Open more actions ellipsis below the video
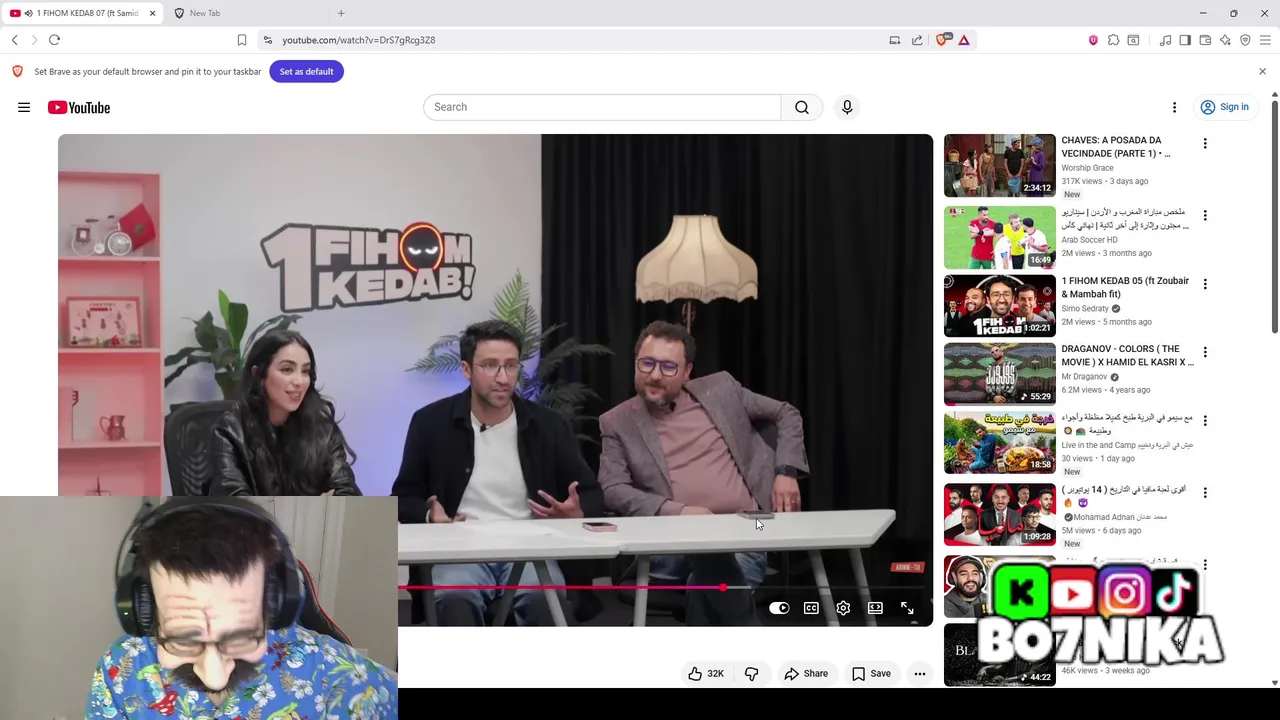 click(x=919, y=674)
